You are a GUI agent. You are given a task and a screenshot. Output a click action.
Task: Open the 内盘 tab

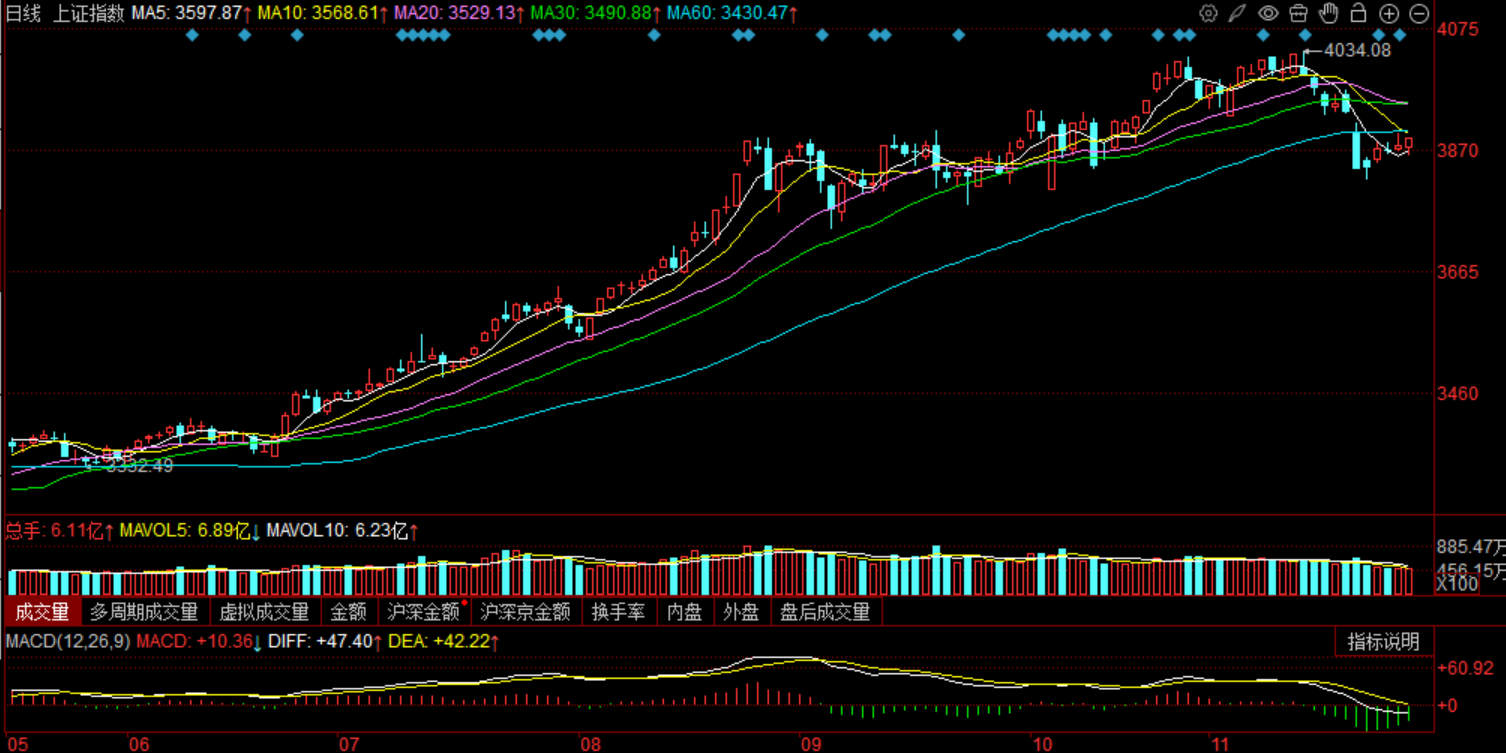pyautogui.click(x=685, y=612)
